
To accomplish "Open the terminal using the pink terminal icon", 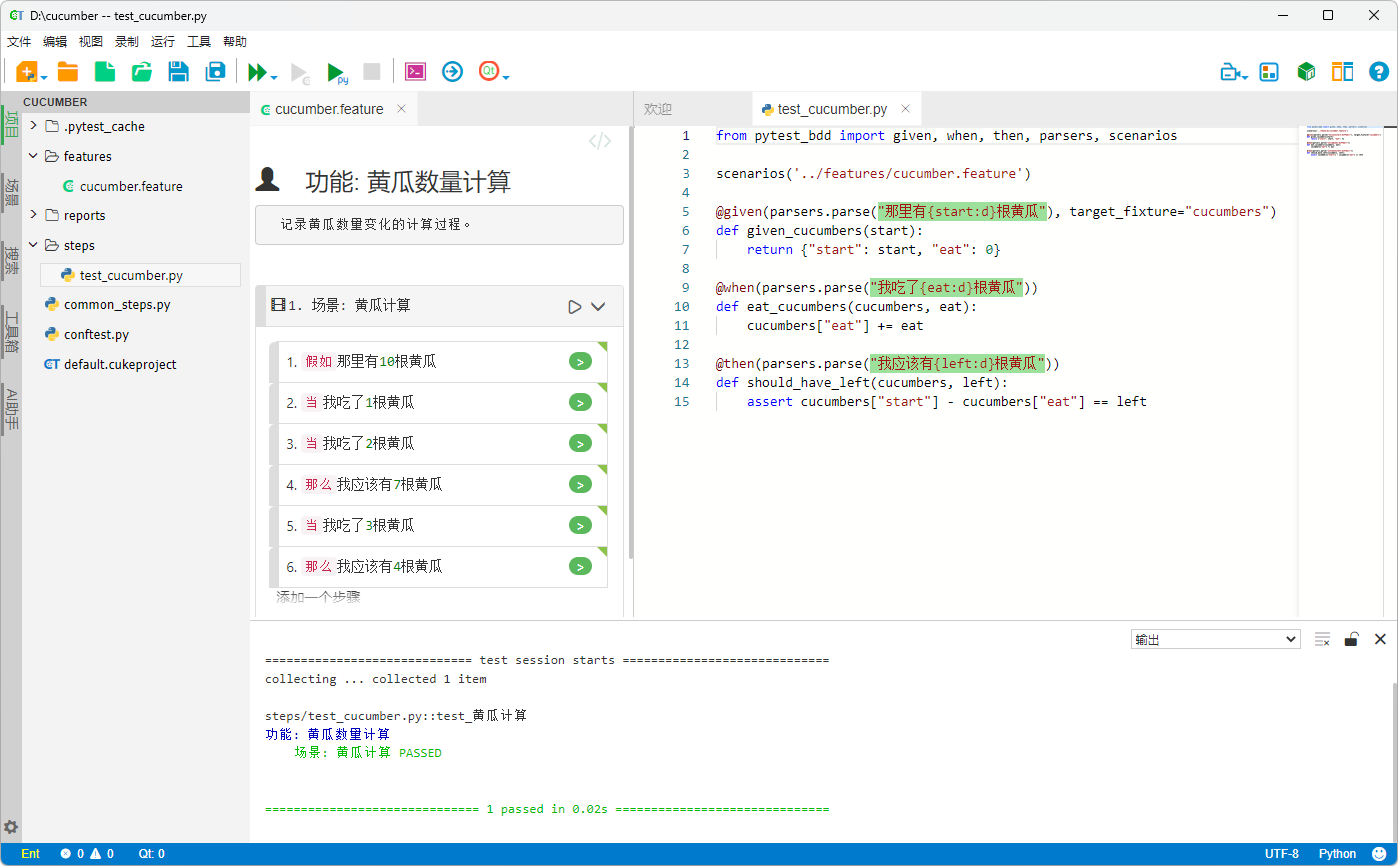I will [x=415, y=71].
